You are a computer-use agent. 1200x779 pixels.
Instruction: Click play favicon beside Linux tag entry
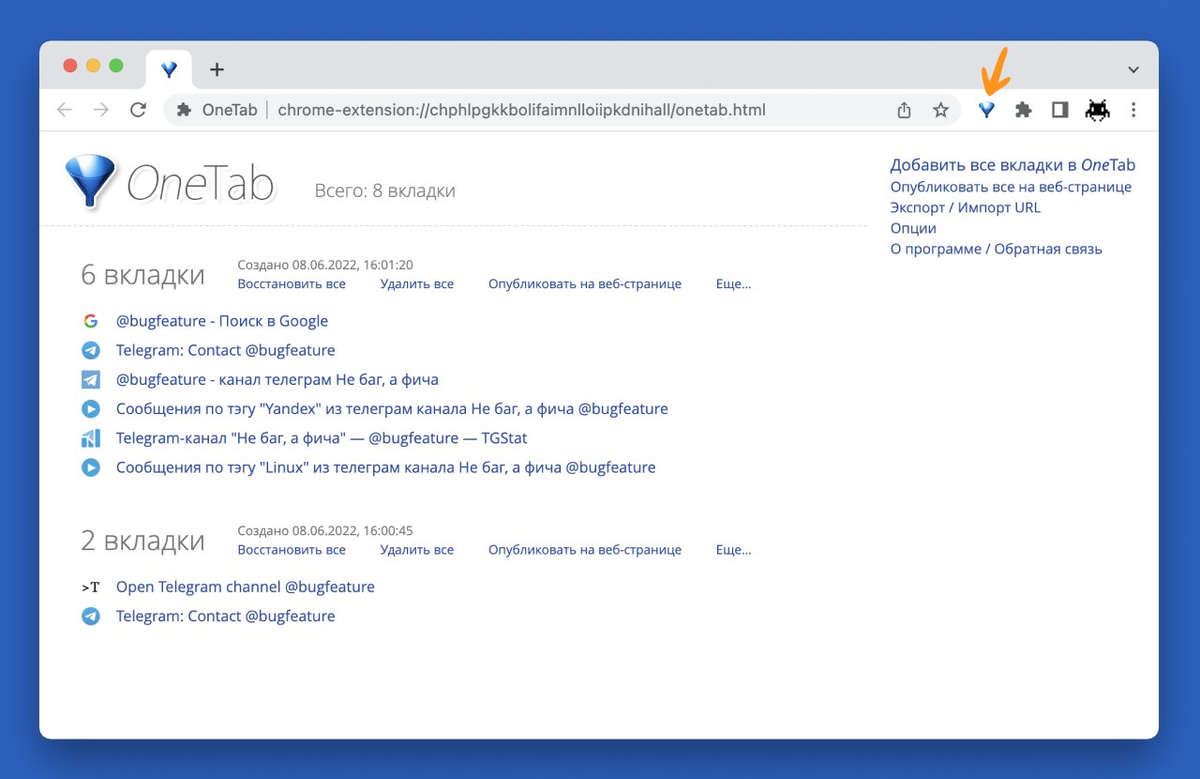tap(91, 467)
